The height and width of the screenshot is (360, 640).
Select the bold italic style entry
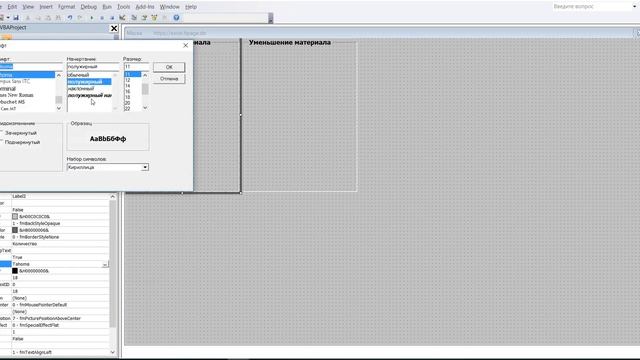[x=89, y=95]
